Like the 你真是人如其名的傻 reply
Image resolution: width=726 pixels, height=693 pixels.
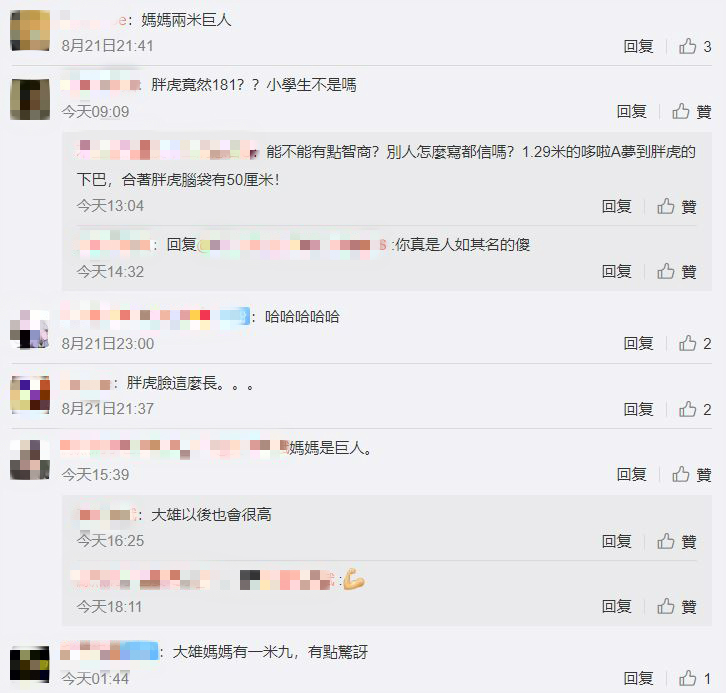click(676, 272)
